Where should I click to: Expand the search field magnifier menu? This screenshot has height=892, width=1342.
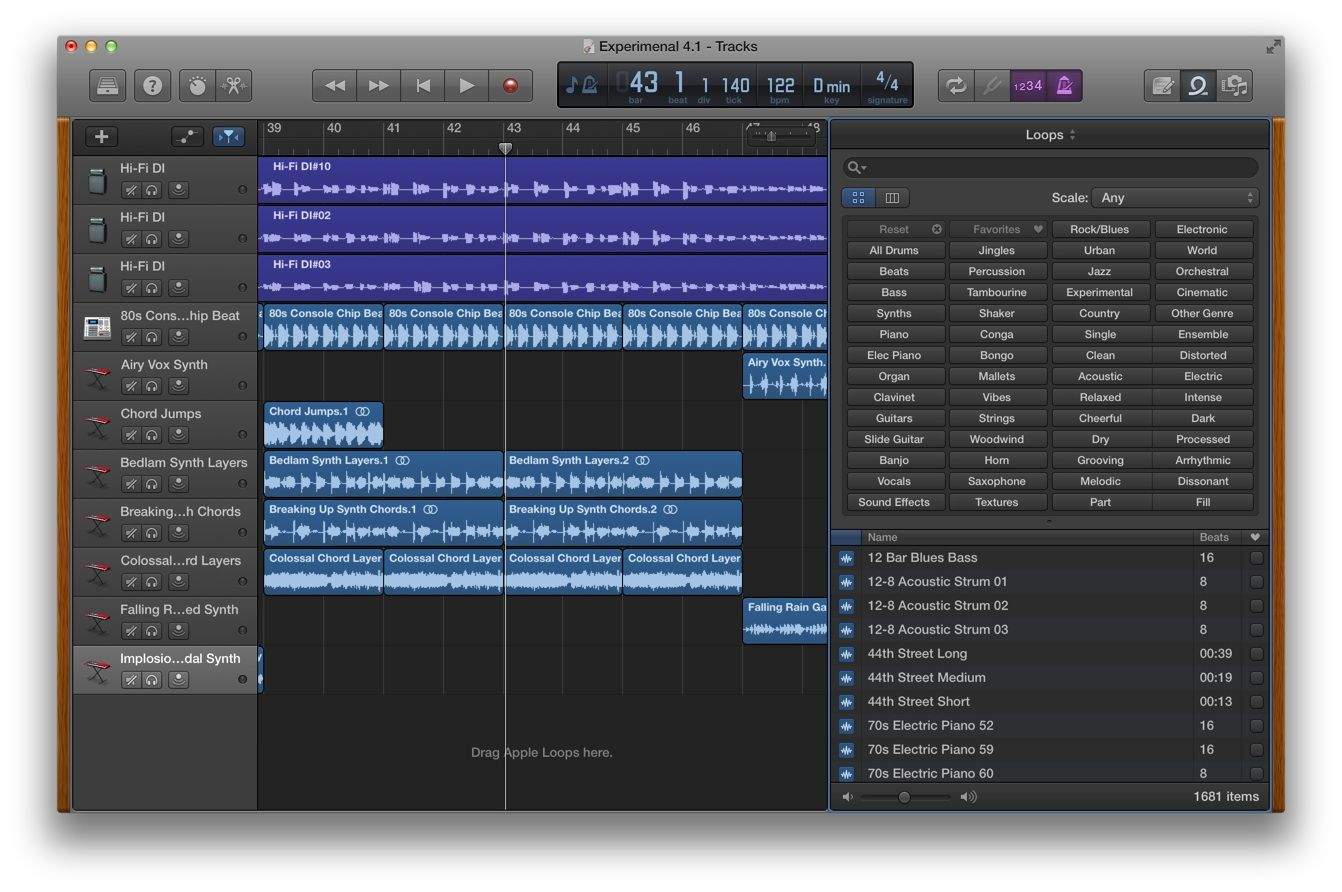tap(856, 168)
